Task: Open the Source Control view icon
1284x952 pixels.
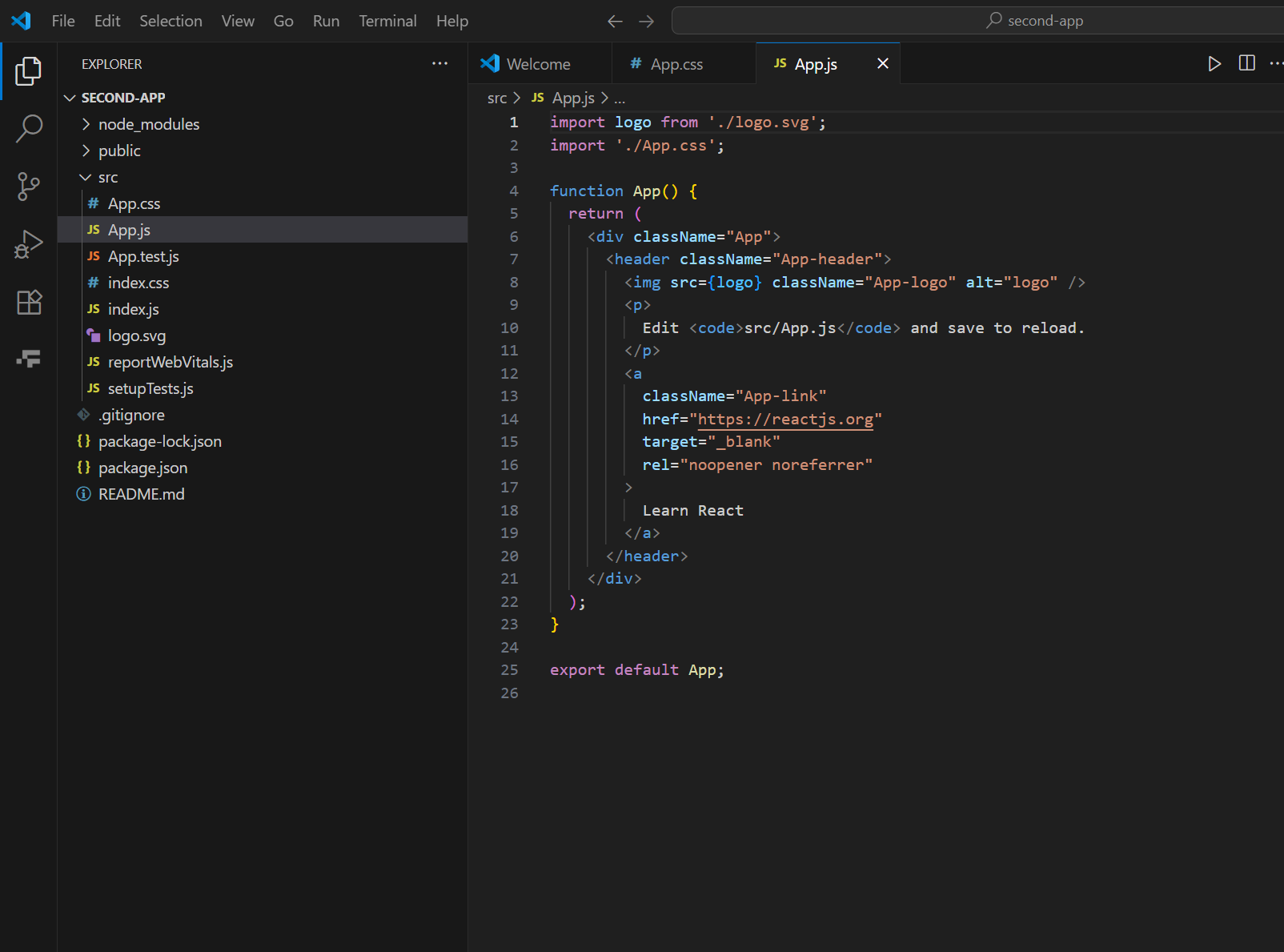Action: 29,187
